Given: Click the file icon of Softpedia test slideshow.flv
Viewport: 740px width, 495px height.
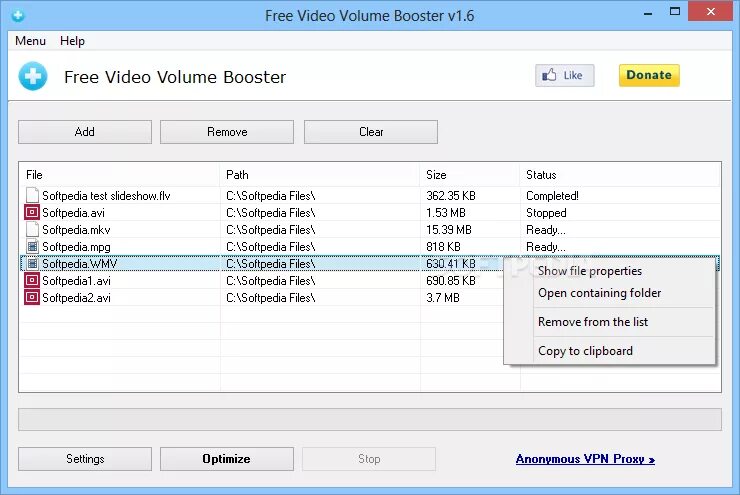Looking at the screenshot, I should click(32, 195).
